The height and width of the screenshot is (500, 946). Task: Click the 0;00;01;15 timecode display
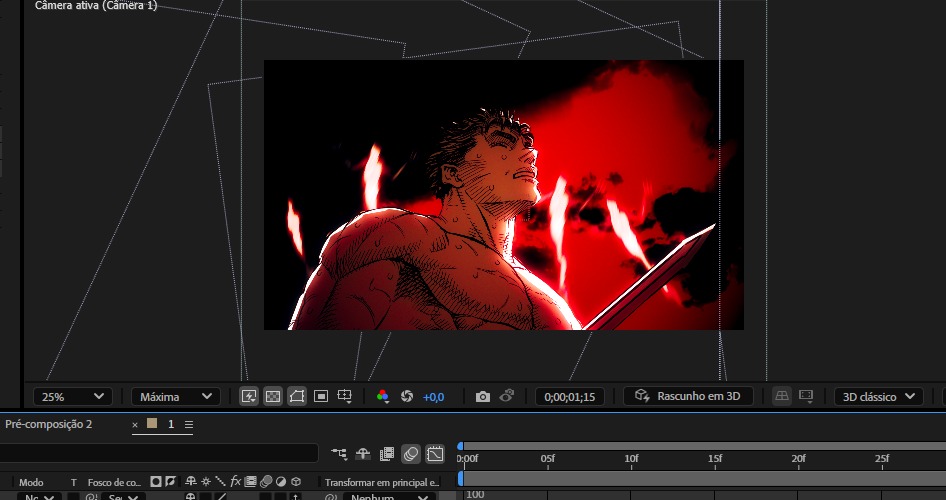point(569,396)
